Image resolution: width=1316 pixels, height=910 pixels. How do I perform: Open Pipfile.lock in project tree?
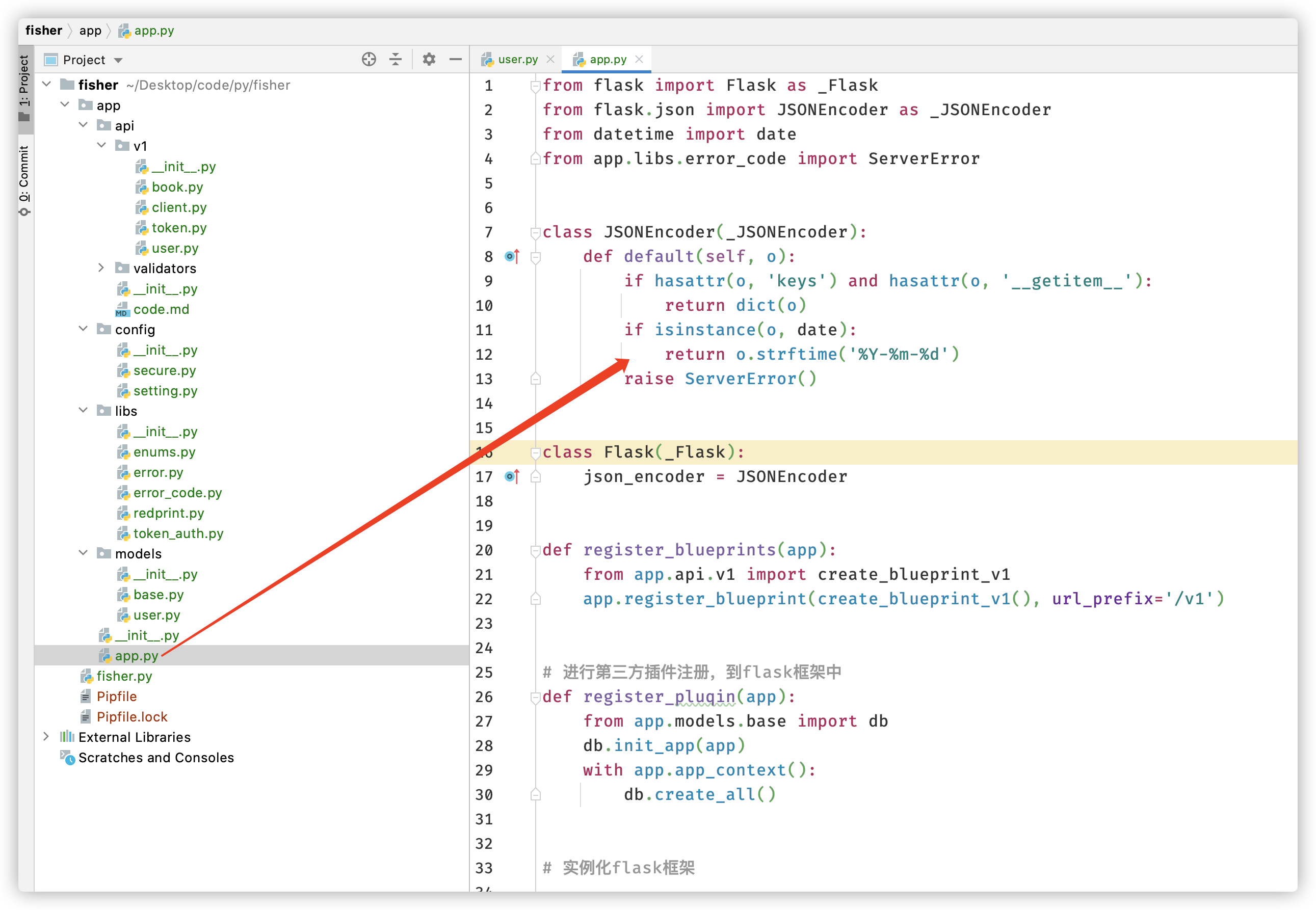point(131,717)
